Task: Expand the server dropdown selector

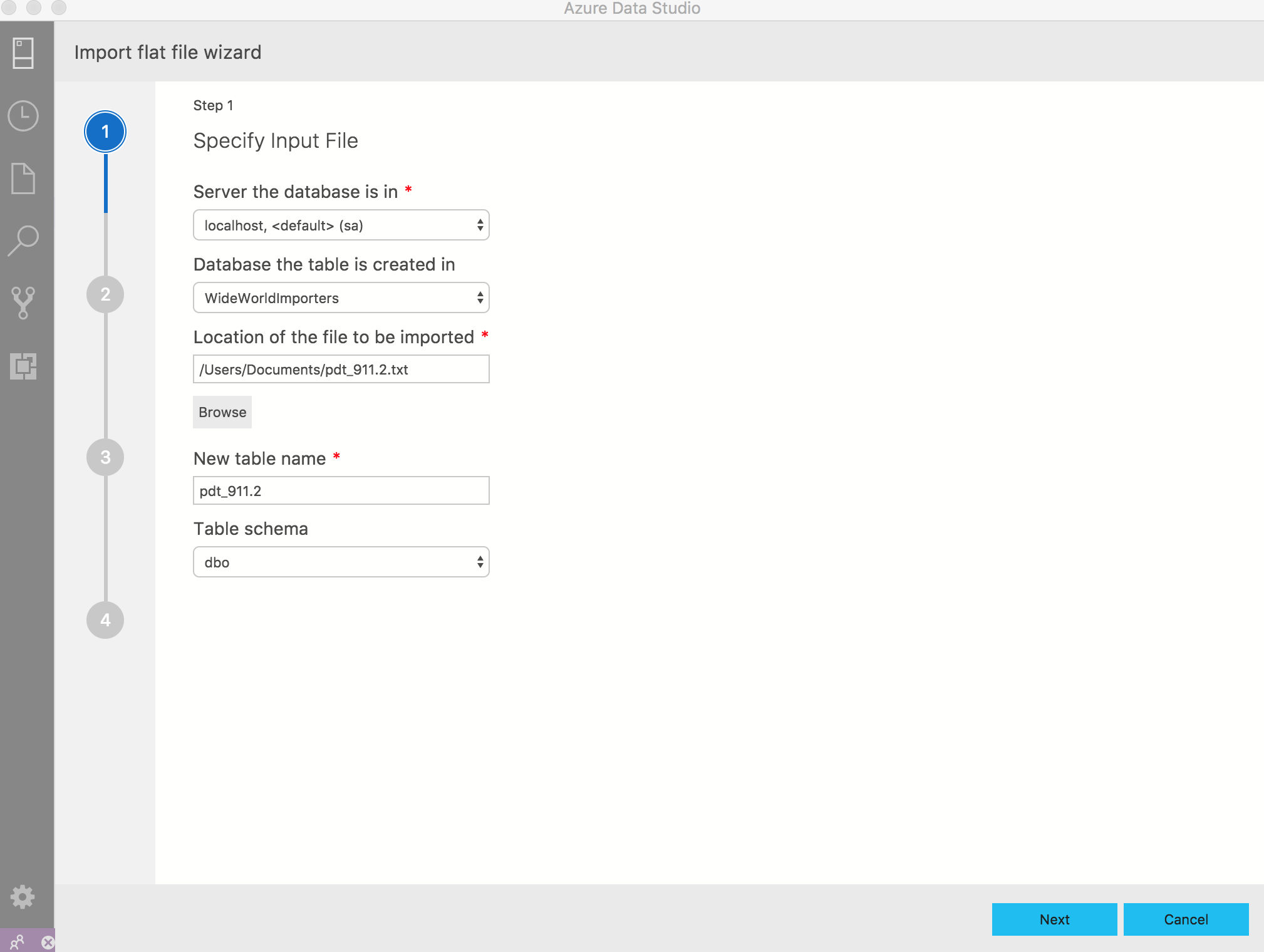Action: (478, 225)
